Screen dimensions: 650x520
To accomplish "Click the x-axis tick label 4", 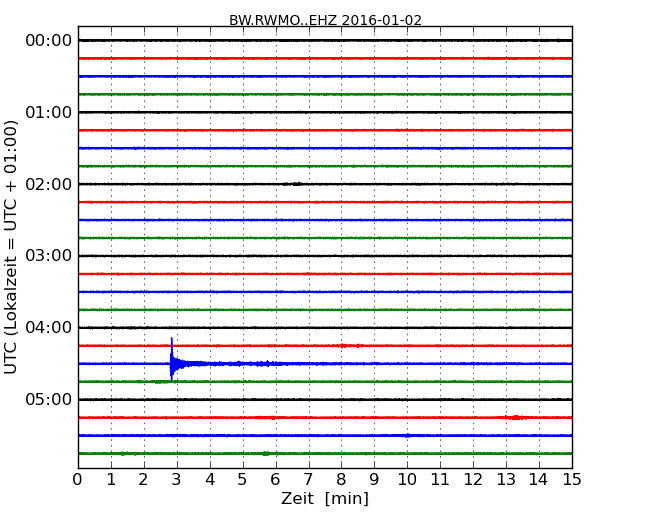I will coord(210,480).
